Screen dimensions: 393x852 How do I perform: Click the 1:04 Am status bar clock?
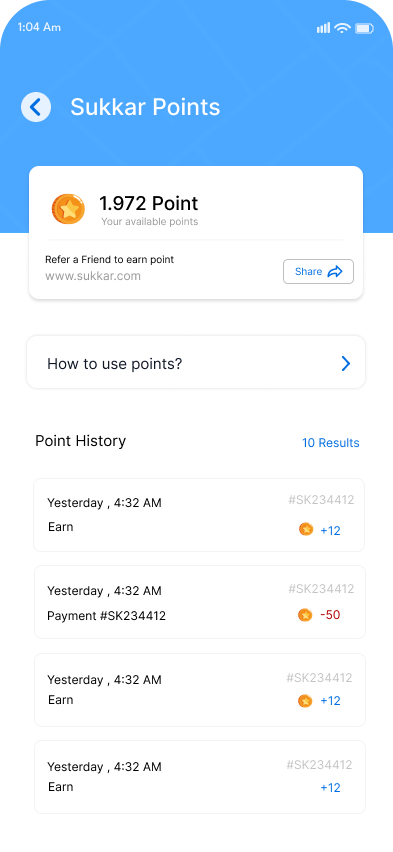pyautogui.click(x=39, y=27)
